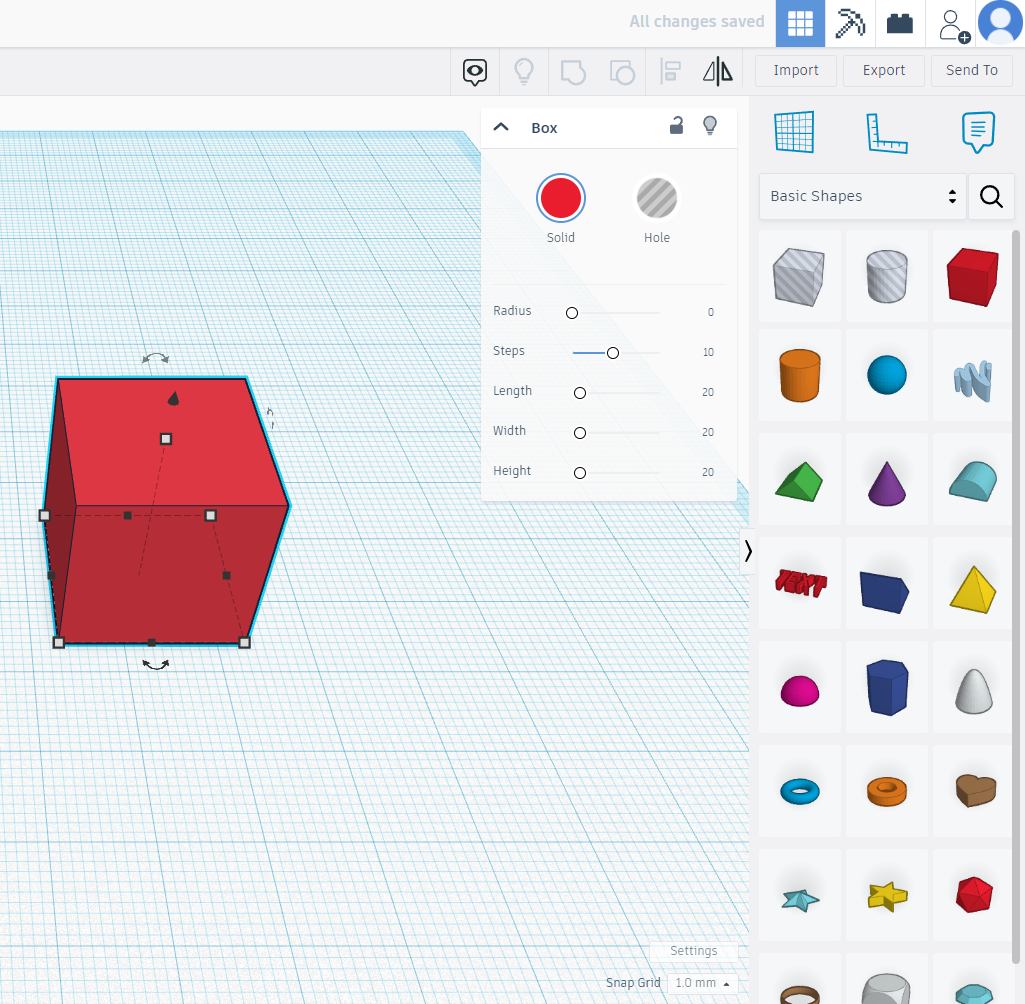Click the Group icon
Image resolution: width=1025 pixels, height=1004 pixels.
pos(572,71)
